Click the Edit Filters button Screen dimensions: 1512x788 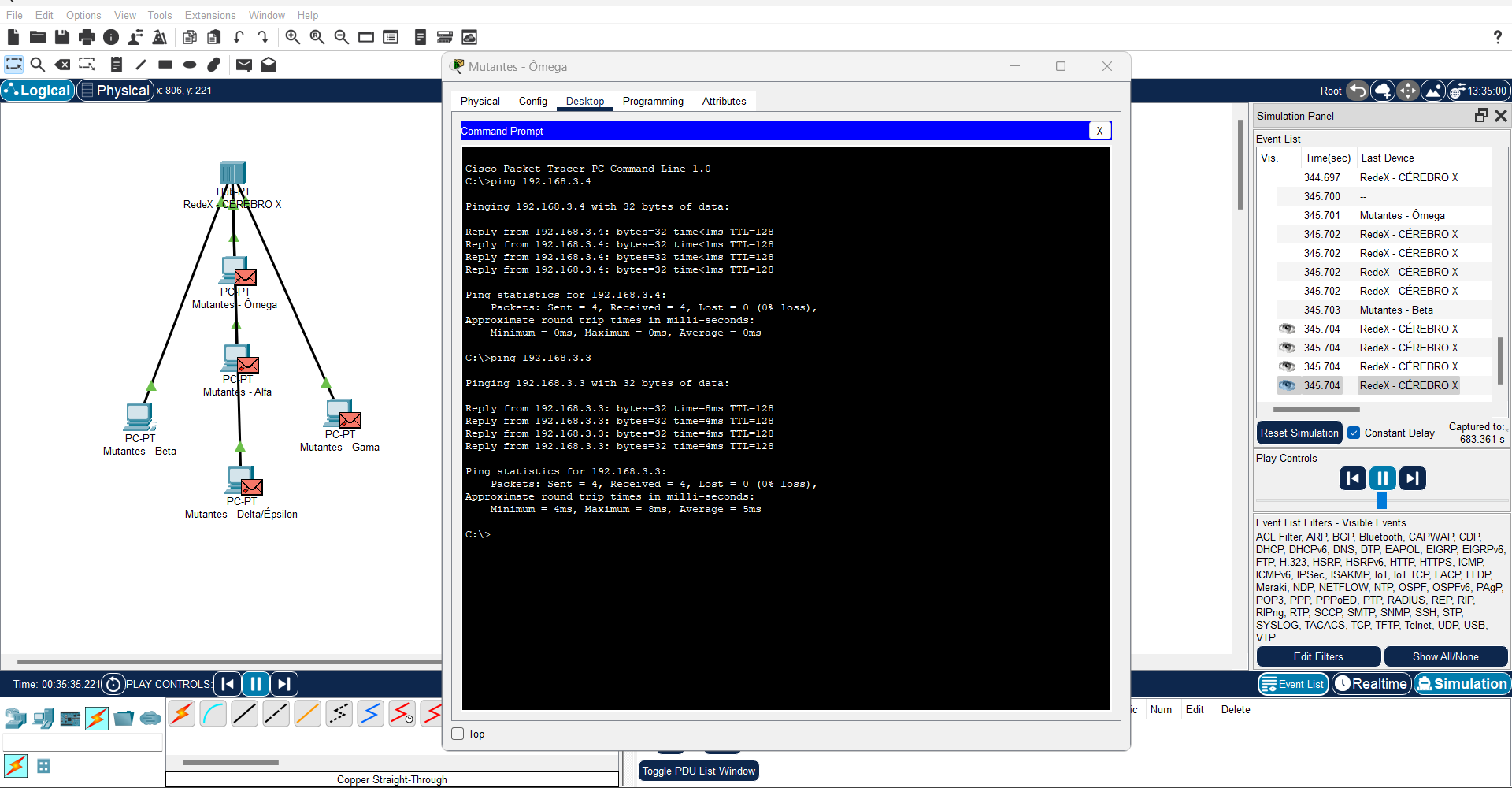coord(1318,656)
